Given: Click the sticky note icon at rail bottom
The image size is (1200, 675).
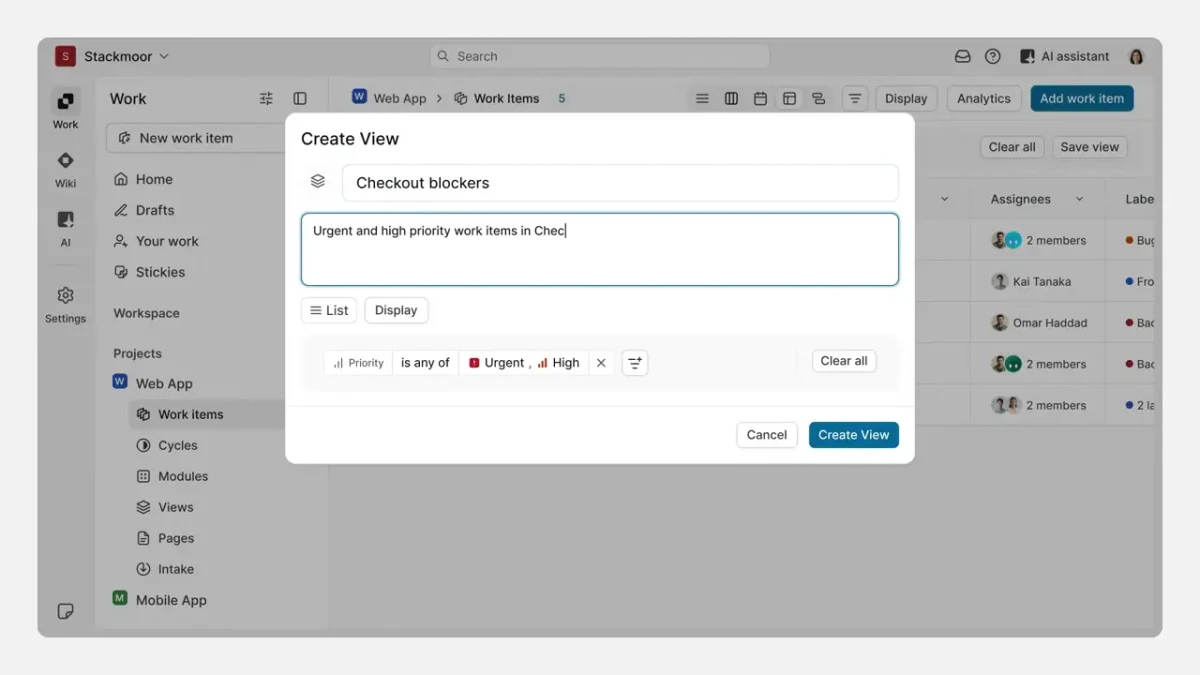Looking at the screenshot, I should 65,611.
